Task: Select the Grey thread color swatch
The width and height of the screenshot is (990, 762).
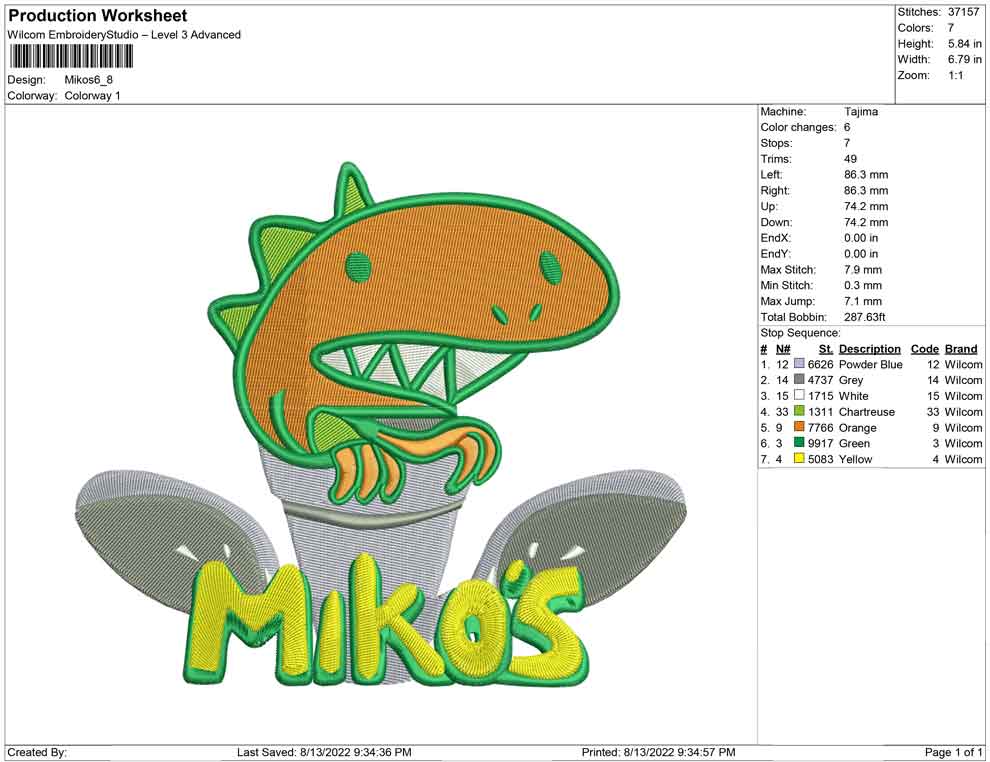Action: [x=799, y=381]
